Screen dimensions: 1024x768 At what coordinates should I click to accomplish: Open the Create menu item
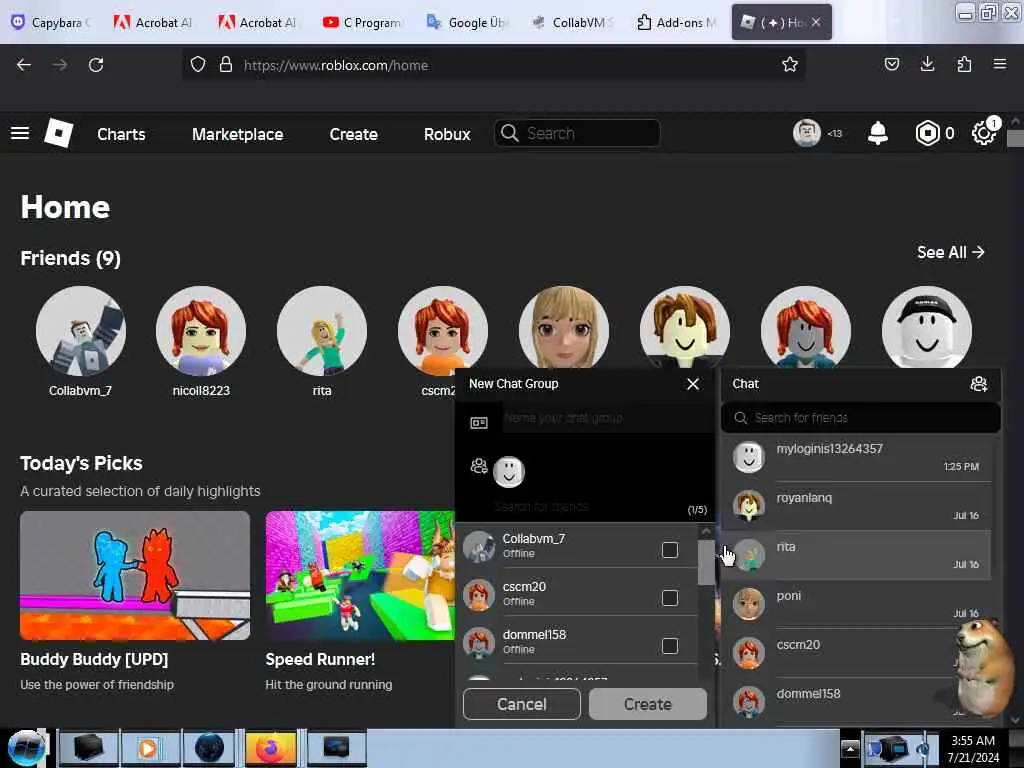pos(353,134)
